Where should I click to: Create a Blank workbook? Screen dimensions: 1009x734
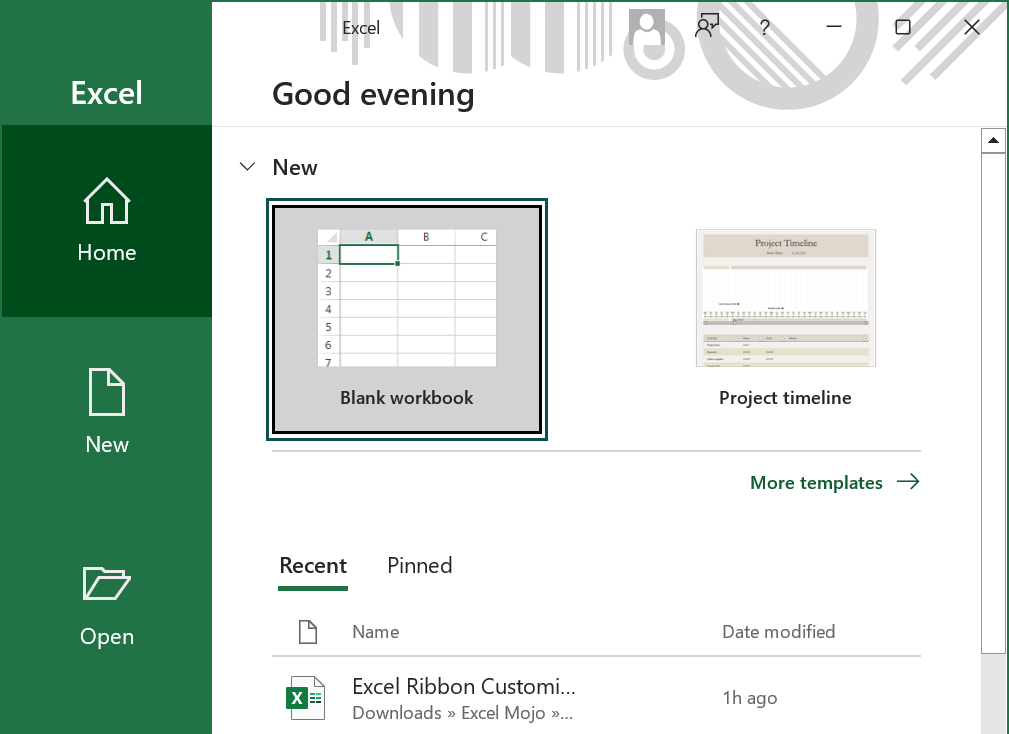[x=407, y=320]
